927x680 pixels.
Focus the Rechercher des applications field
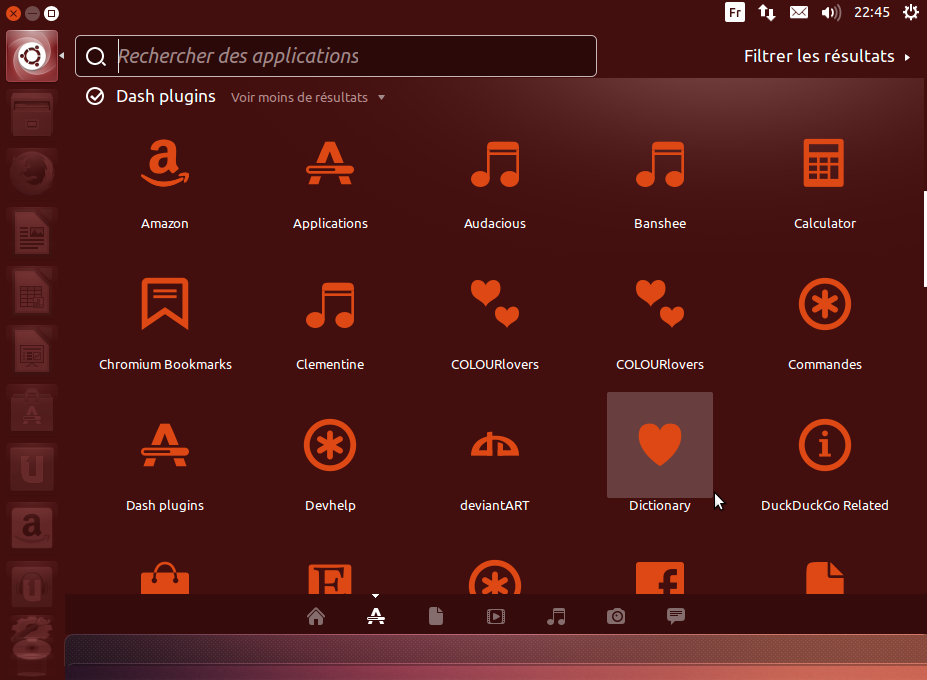click(336, 56)
